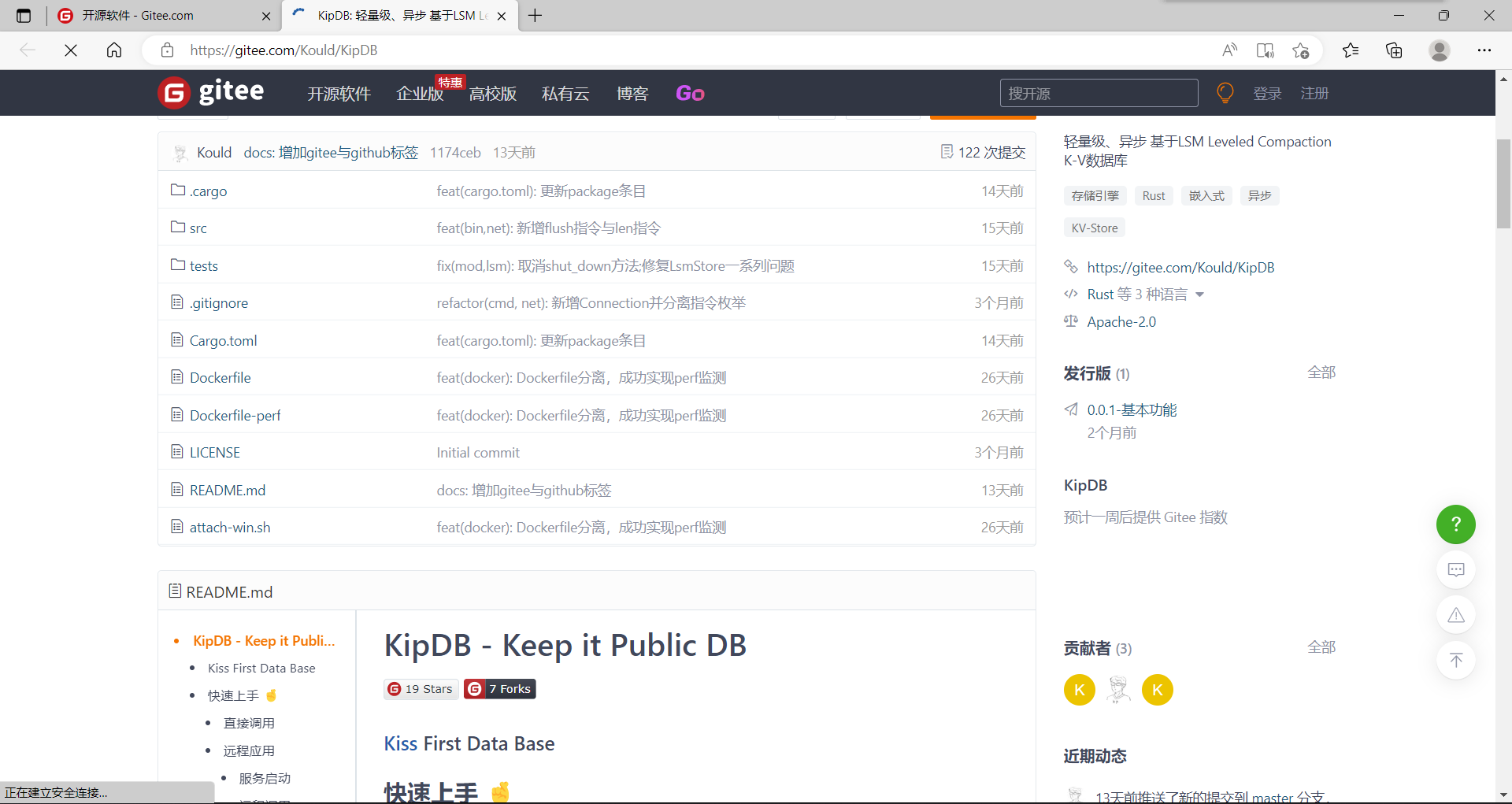Viewport: 1512px width, 804px height.
Task: Open the read aloud browser icon
Action: [1229, 50]
